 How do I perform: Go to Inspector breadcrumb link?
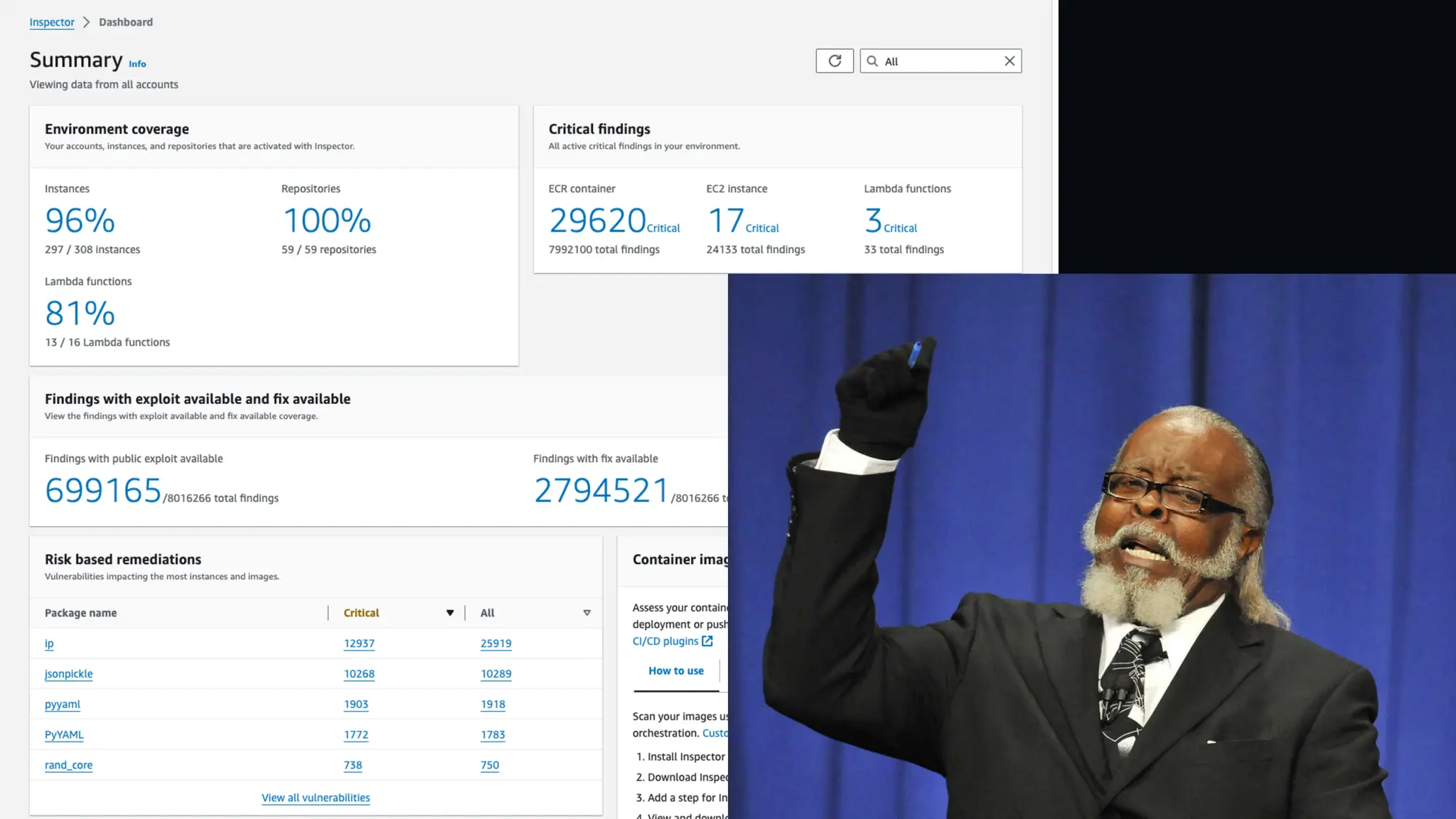[x=52, y=22]
